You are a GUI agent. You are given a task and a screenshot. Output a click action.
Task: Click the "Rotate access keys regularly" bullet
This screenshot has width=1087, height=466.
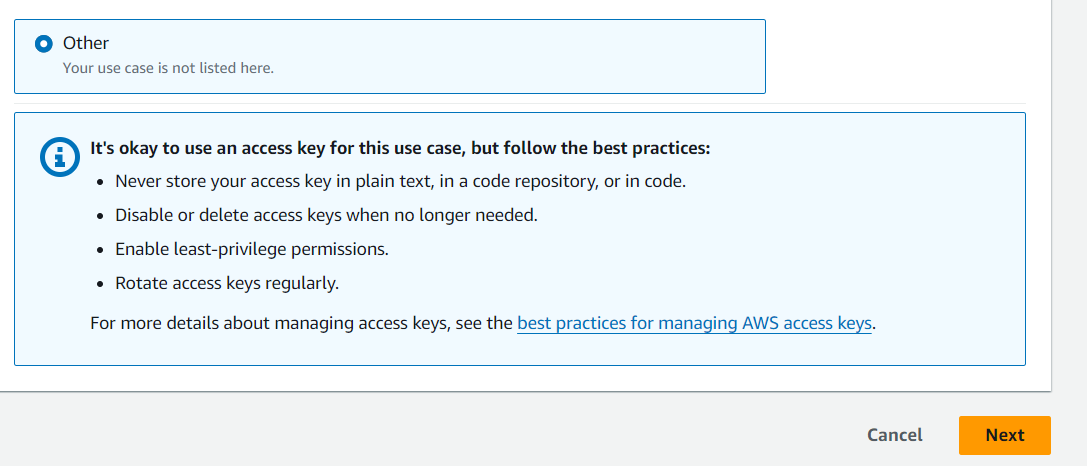227,283
